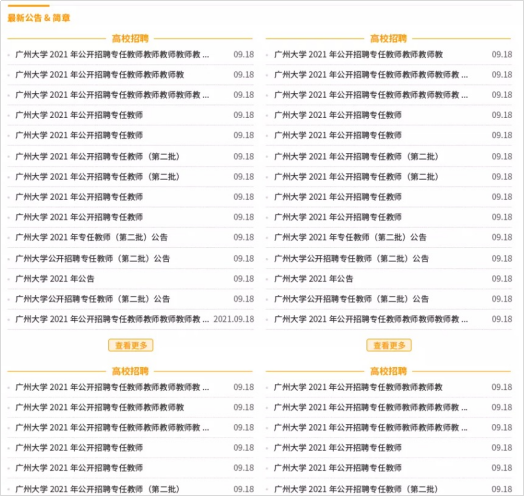Open the announcement dated 2021.09.18

click(x=112, y=319)
